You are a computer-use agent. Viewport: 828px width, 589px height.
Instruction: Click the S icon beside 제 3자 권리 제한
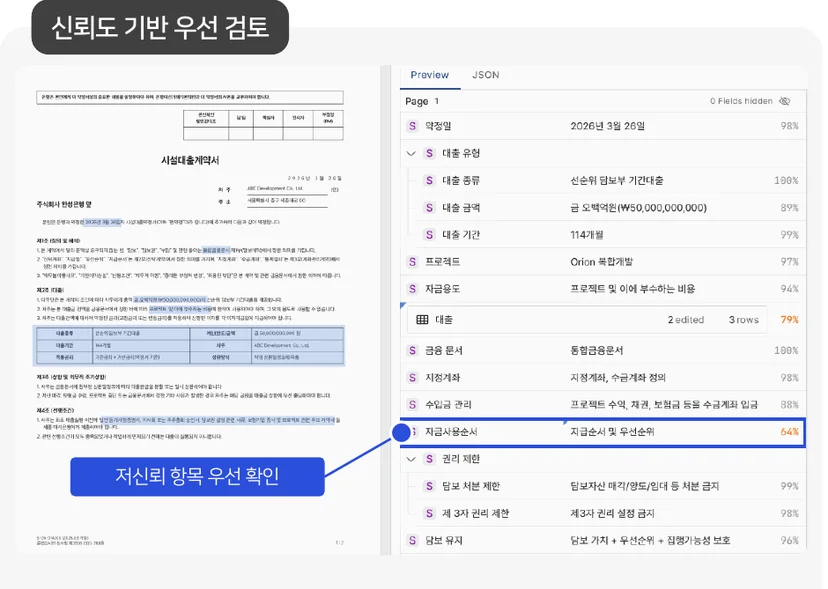pos(429,513)
